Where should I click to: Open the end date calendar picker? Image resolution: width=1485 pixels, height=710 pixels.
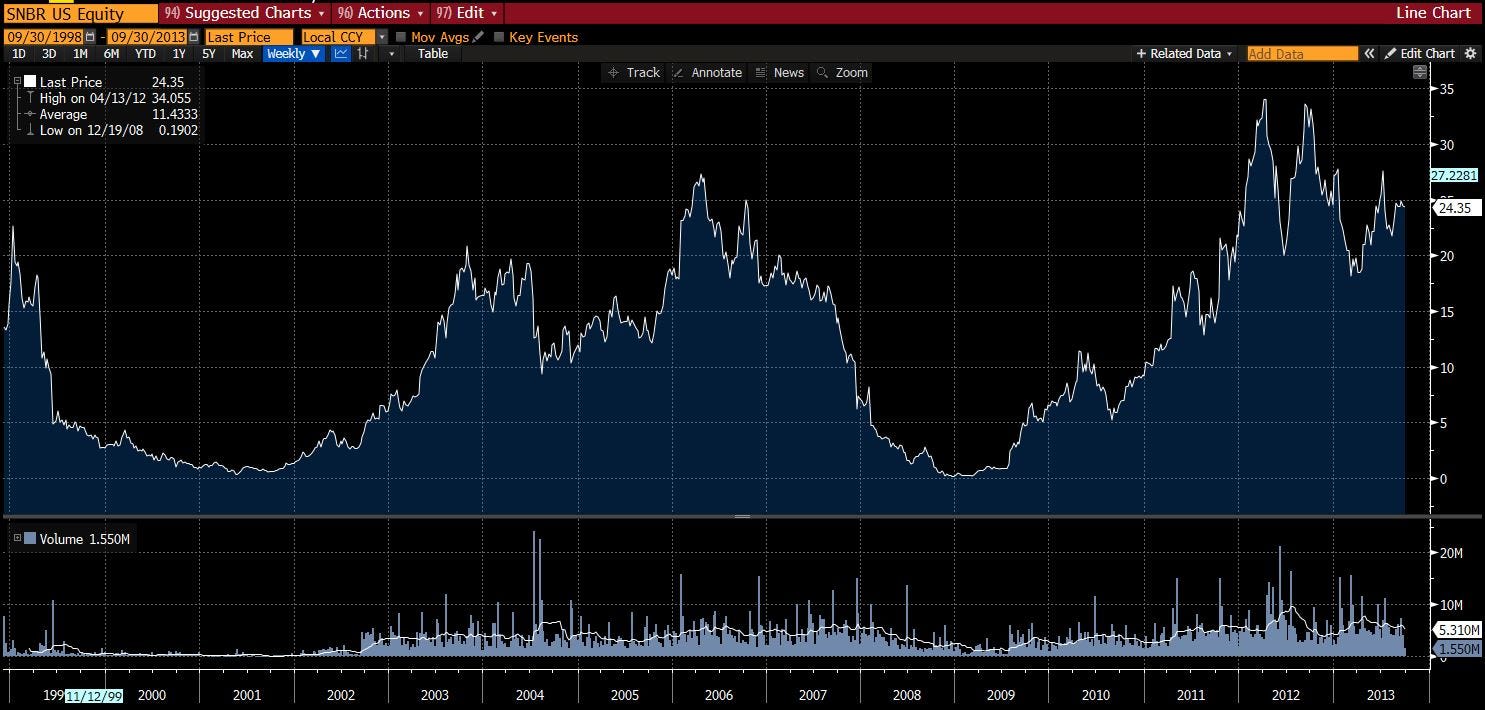pos(193,37)
